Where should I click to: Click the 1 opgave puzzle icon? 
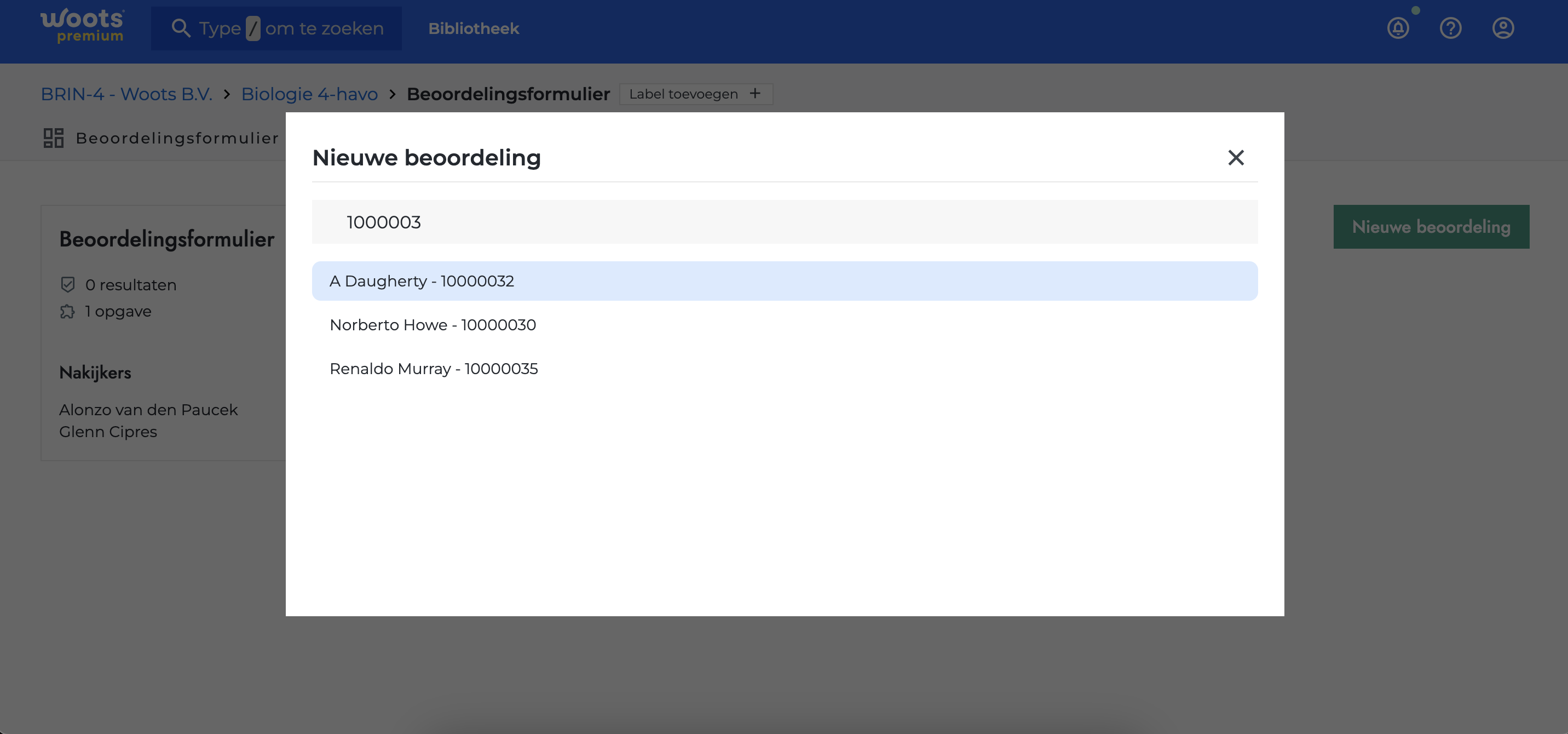[x=67, y=311]
